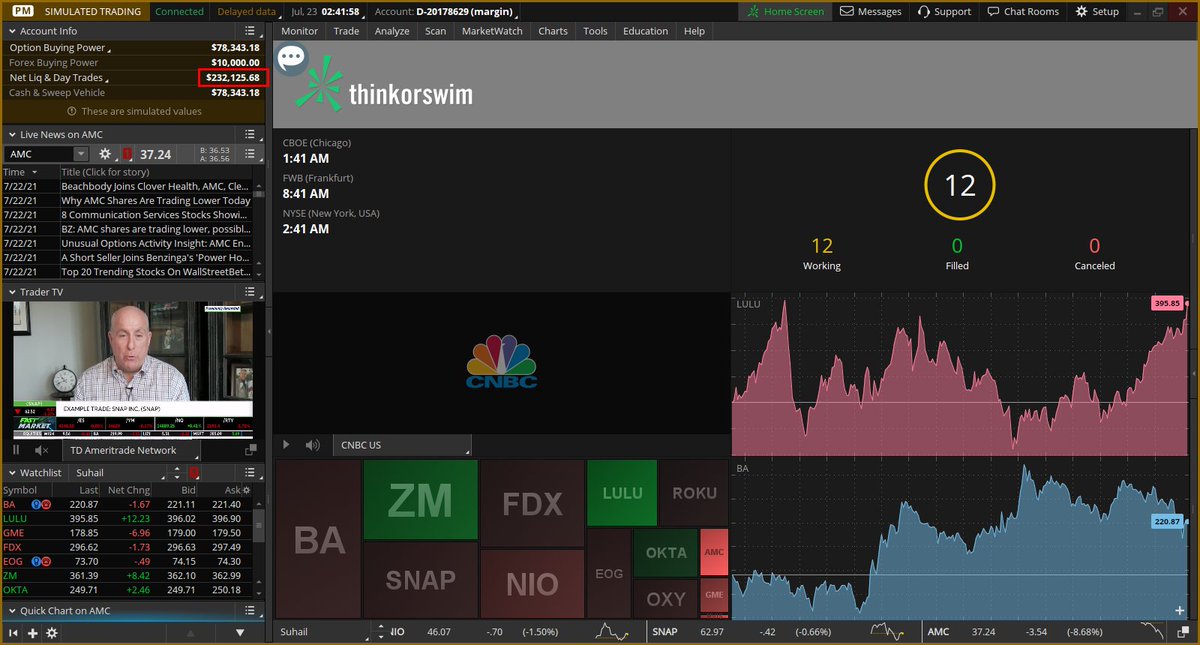The image size is (1200, 645).
Task: Open CNBC US channel dropdown
Action: tap(403, 445)
